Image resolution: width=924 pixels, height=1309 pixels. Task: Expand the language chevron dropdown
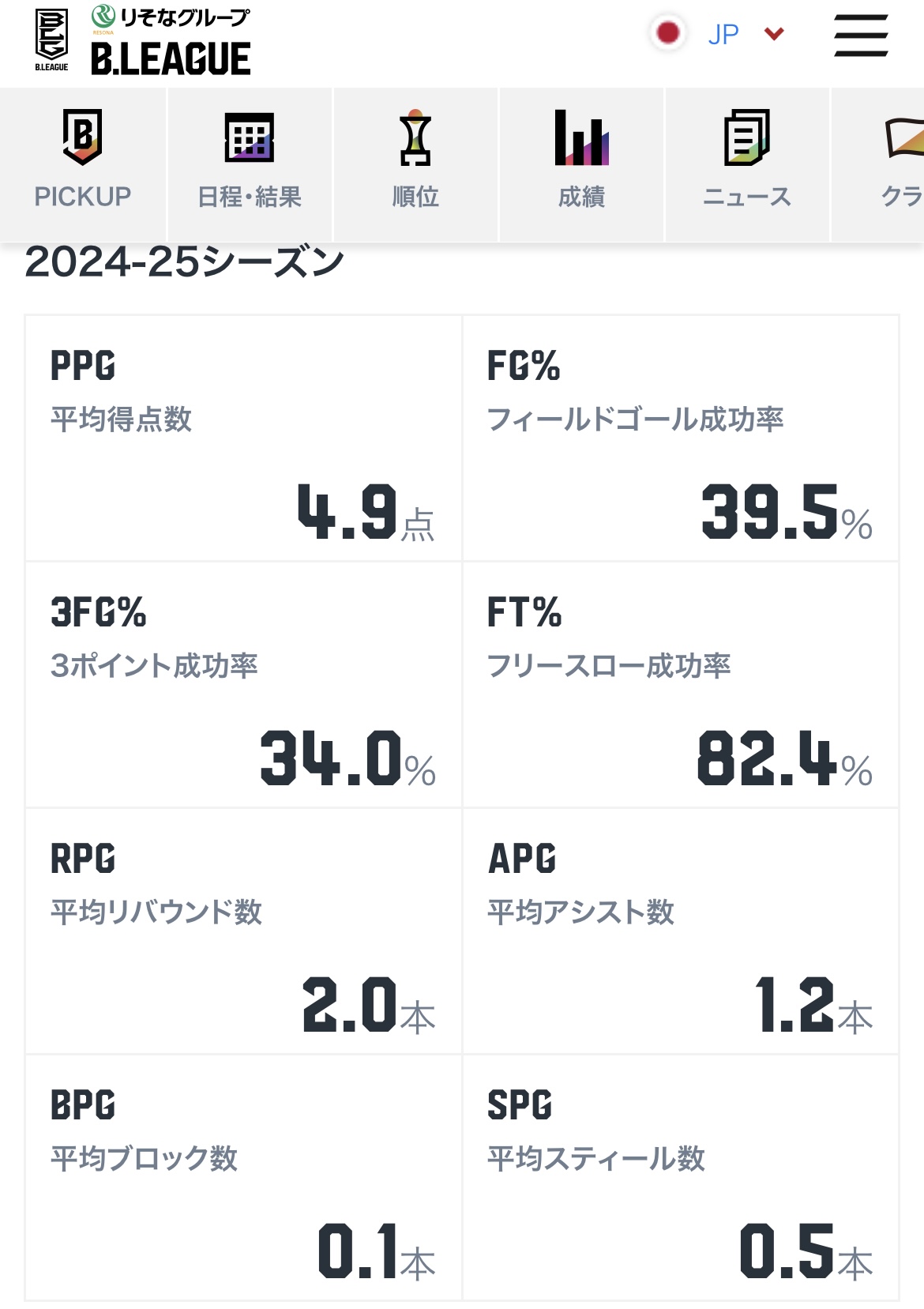pos(774,33)
